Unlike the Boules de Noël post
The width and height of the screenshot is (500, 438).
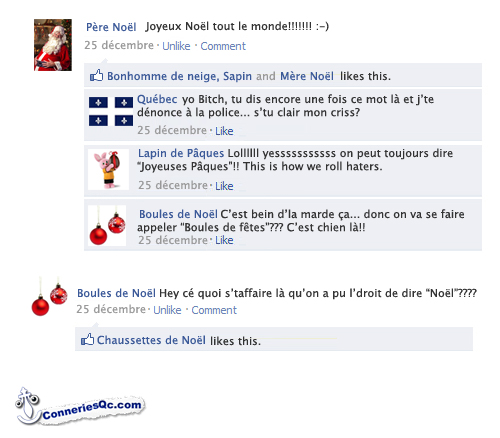[x=167, y=310]
